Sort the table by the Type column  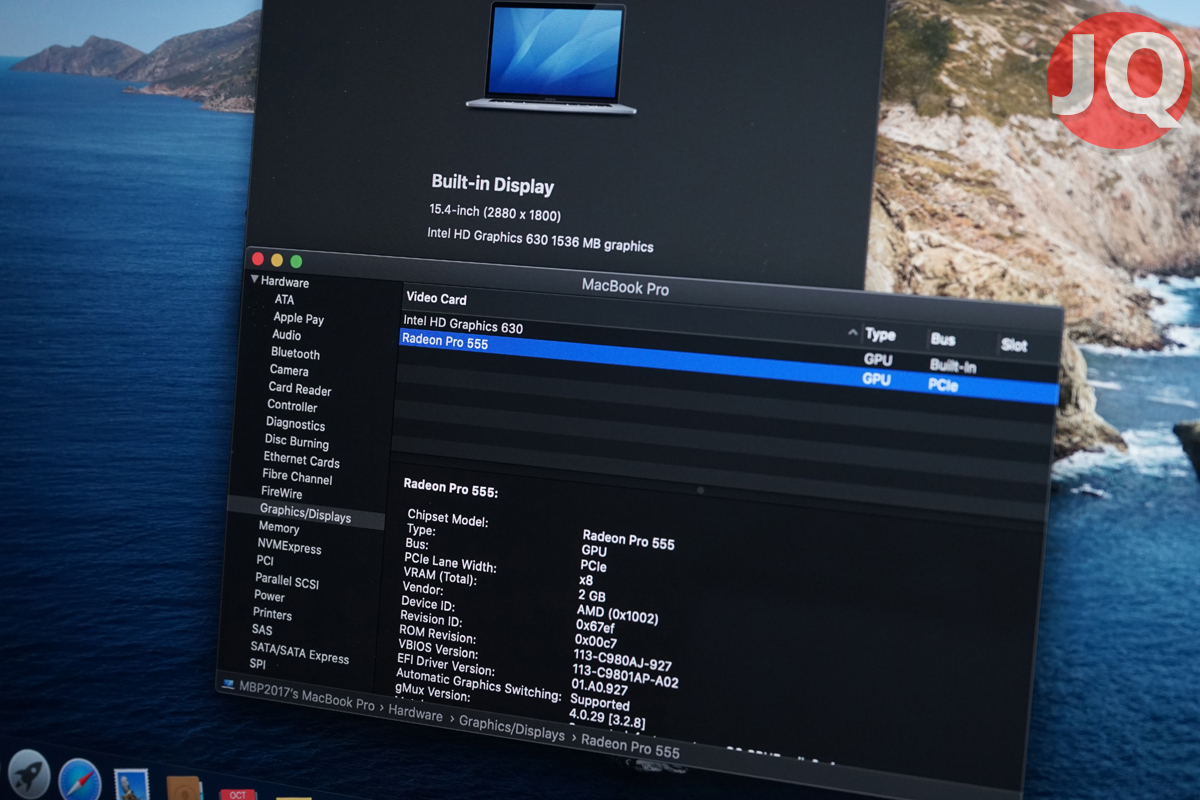tap(881, 335)
